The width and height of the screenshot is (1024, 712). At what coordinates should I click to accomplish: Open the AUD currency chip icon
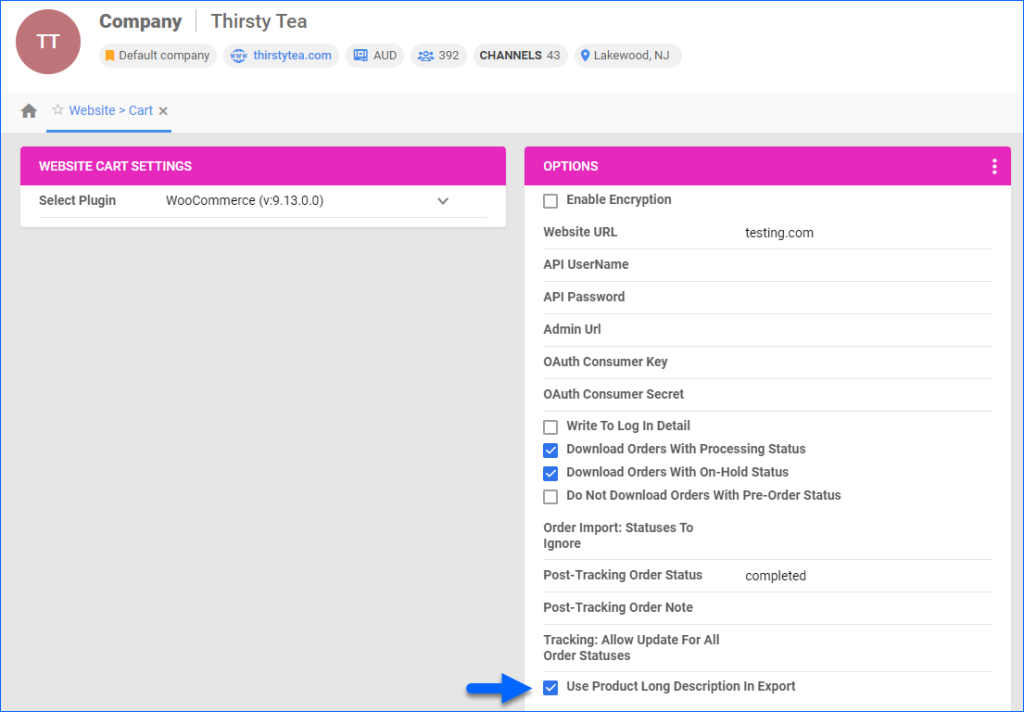(x=360, y=55)
